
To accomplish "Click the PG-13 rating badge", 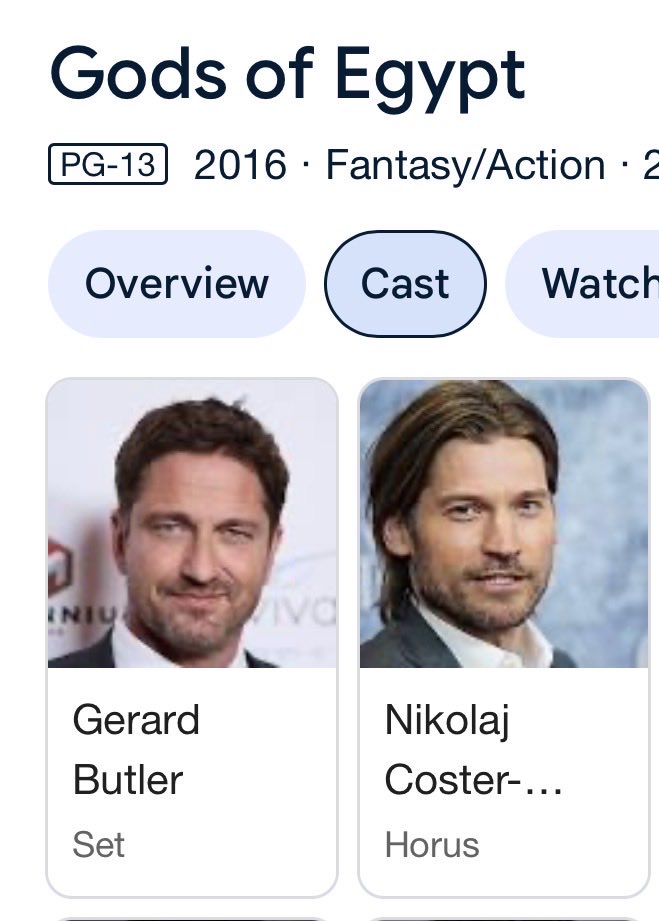I will (108, 164).
